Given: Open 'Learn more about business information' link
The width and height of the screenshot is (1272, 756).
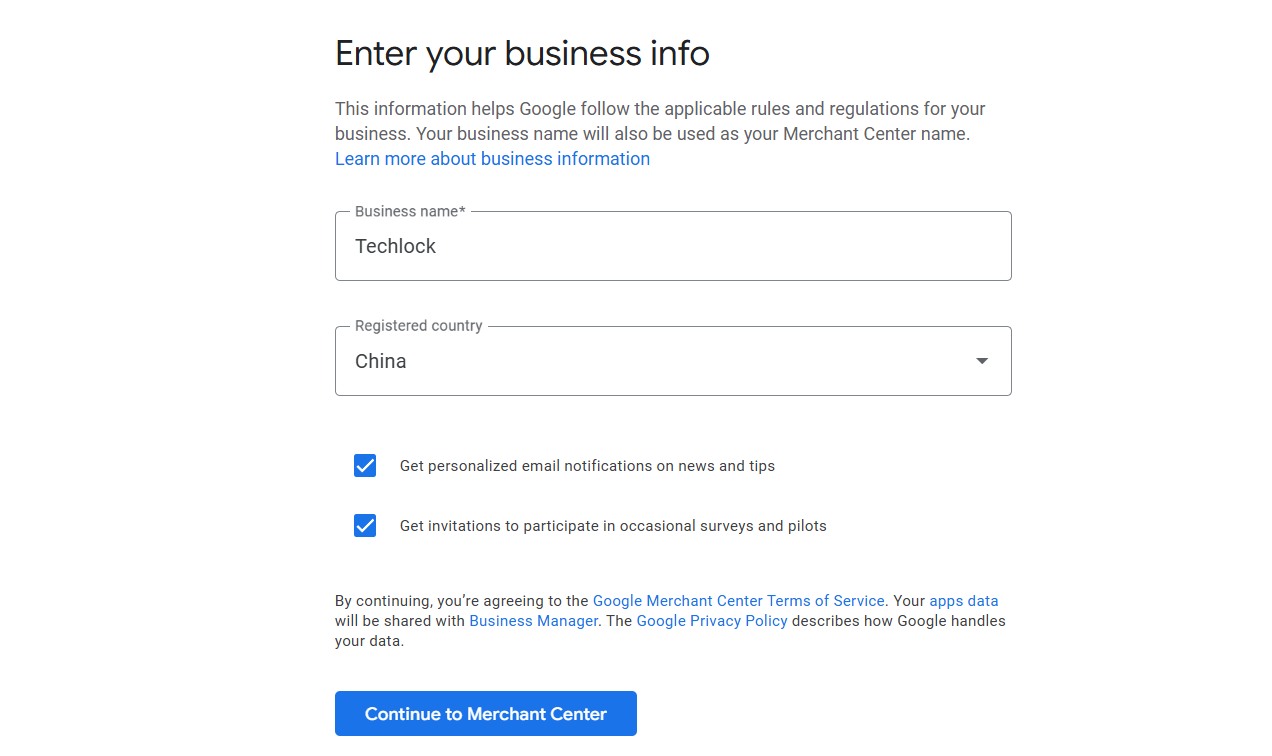Looking at the screenshot, I should (492, 159).
